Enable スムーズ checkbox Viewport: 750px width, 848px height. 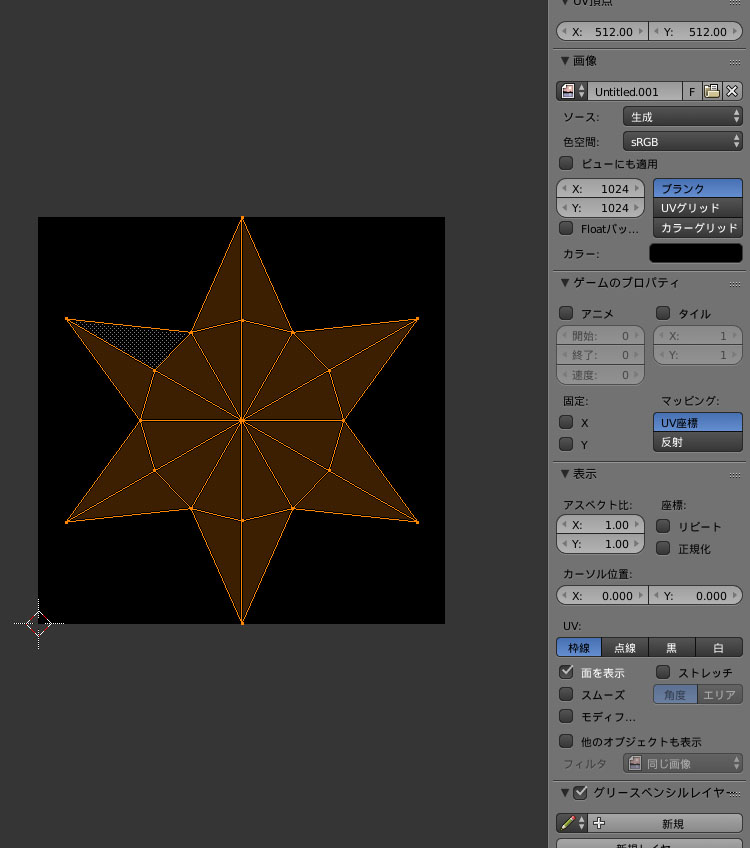[x=566, y=694]
